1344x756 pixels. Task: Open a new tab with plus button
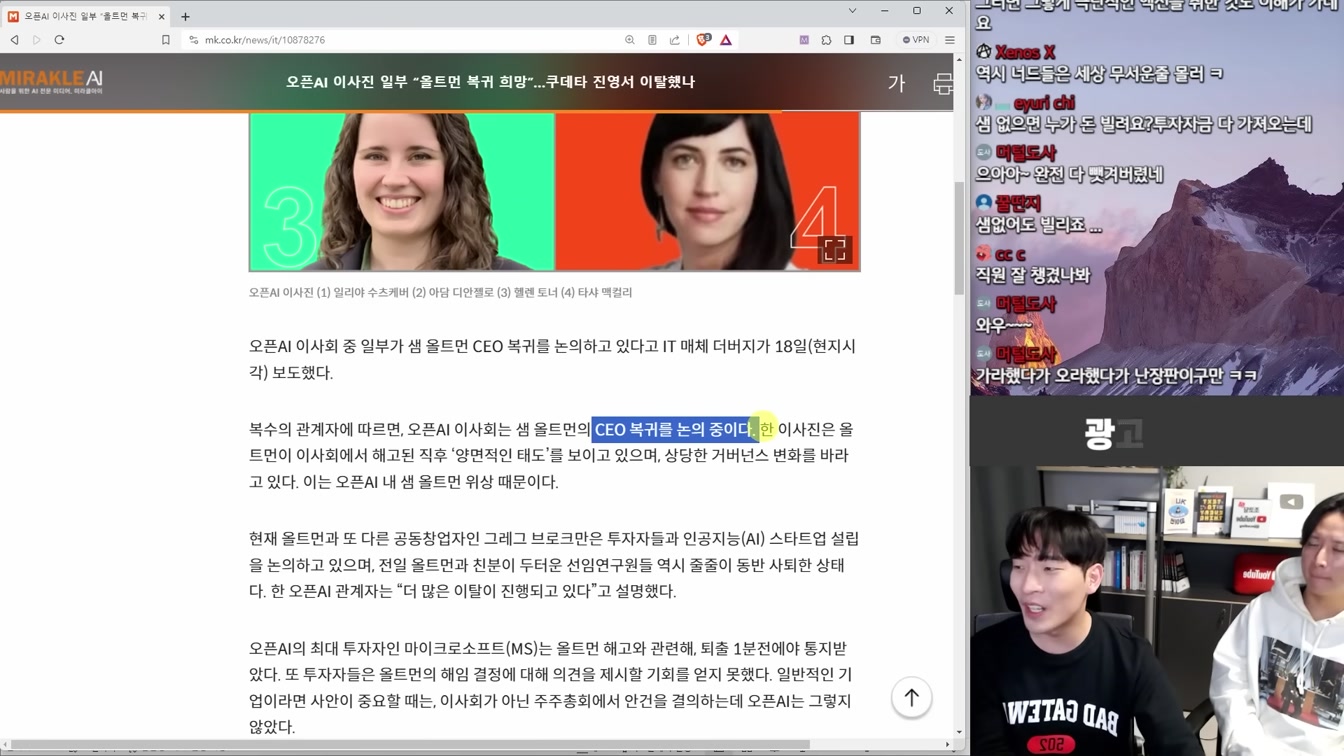coord(185,16)
